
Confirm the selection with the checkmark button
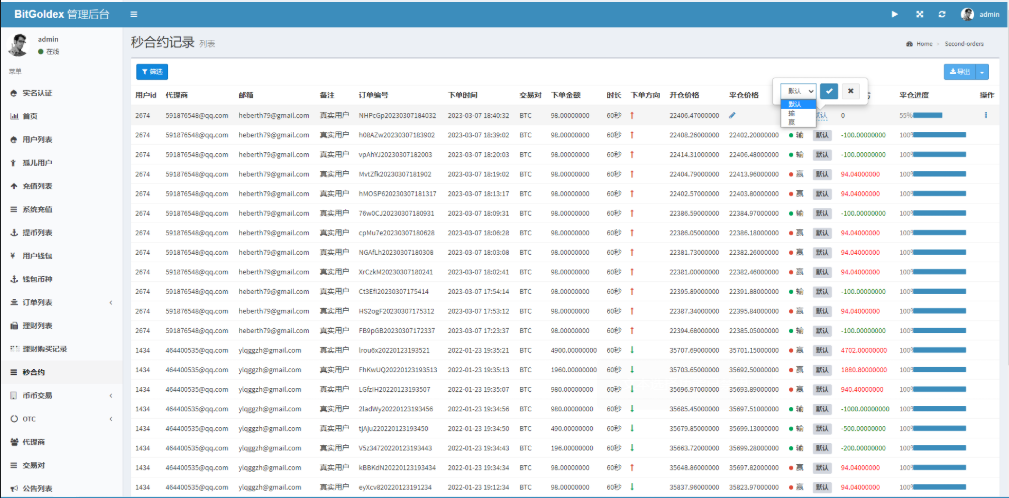pyautogui.click(x=829, y=91)
